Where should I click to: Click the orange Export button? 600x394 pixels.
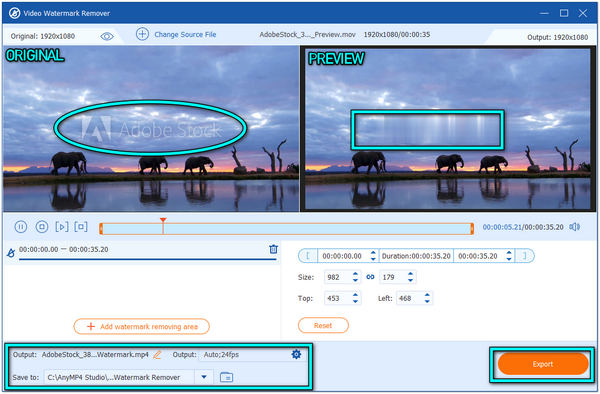click(x=542, y=364)
